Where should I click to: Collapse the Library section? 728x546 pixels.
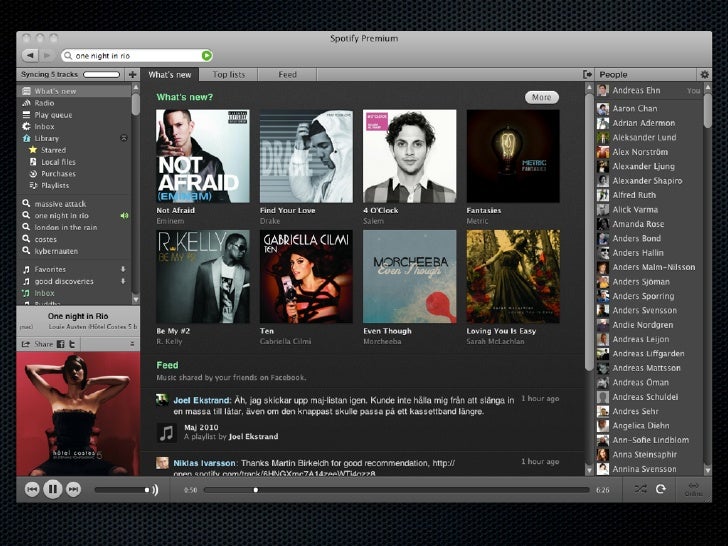pyautogui.click(x=124, y=138)
